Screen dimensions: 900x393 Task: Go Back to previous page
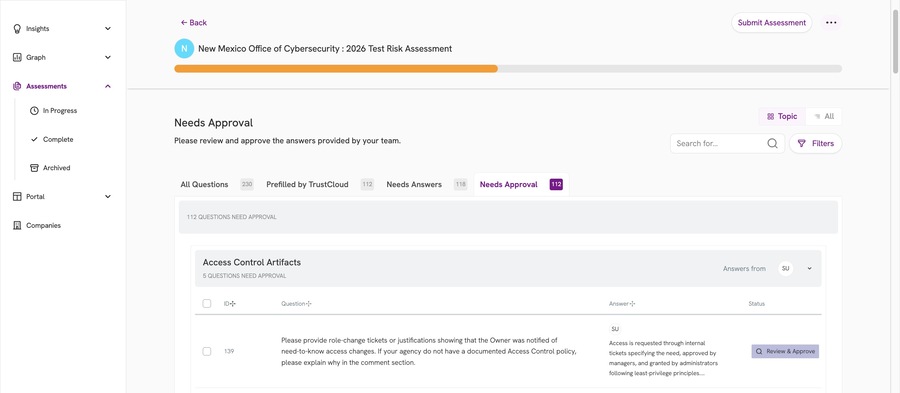[193, 23]
